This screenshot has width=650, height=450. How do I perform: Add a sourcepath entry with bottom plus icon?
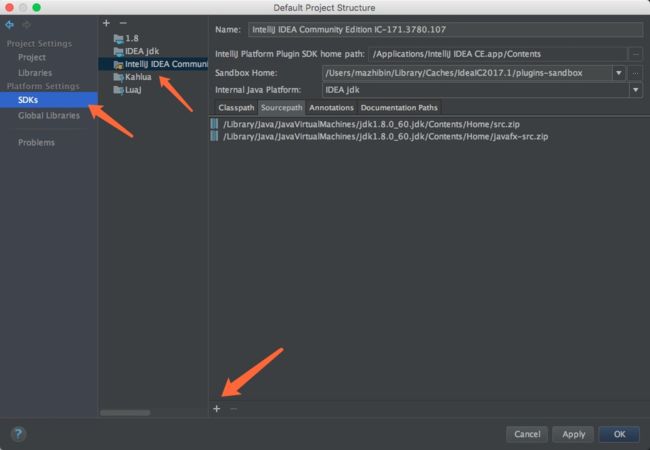click(217, 409)
